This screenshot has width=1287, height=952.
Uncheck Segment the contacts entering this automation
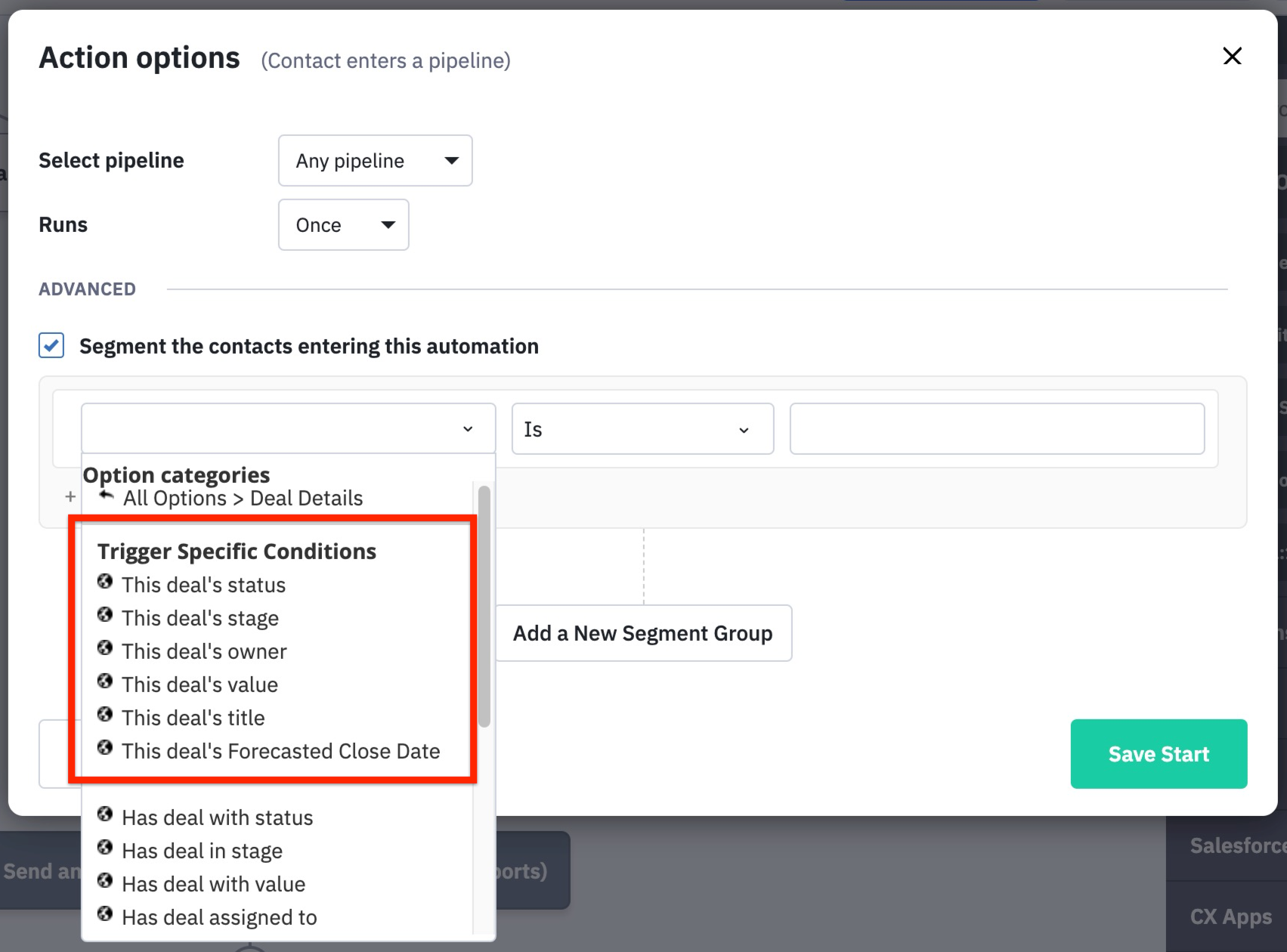[51, 345]
